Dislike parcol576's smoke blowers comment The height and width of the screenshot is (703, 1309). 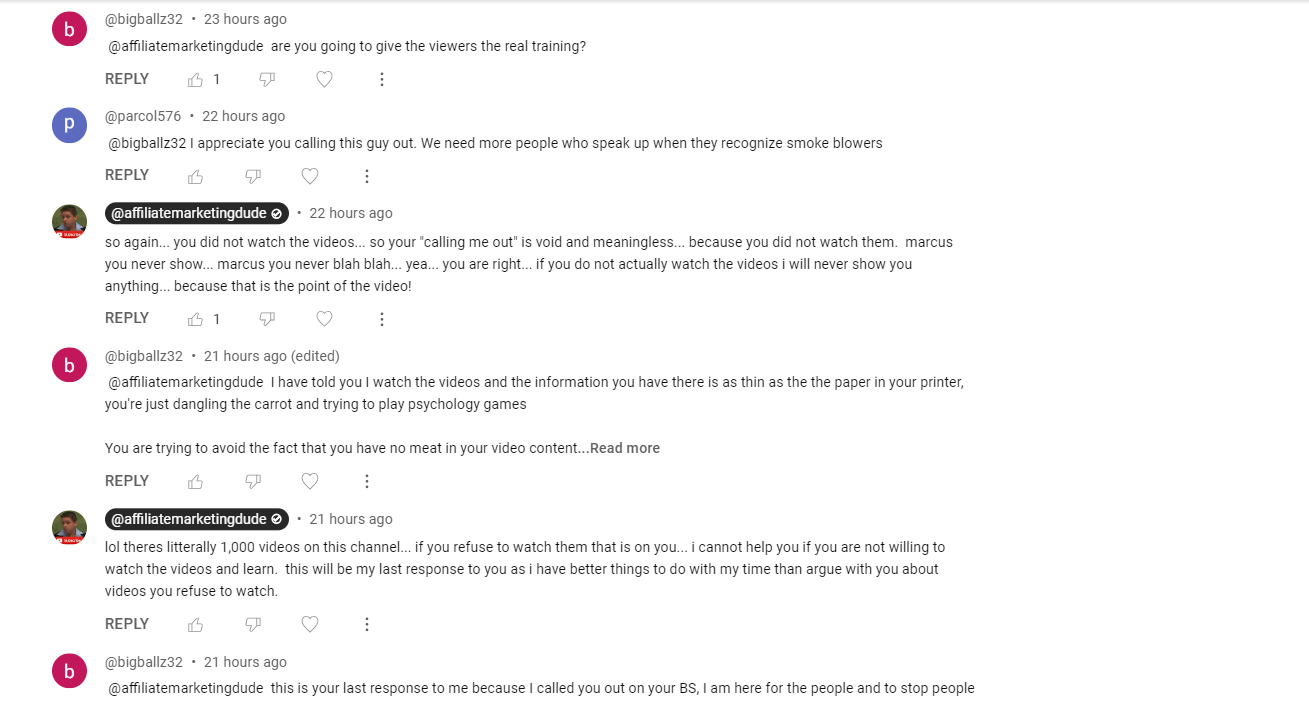tap(253, 177)
